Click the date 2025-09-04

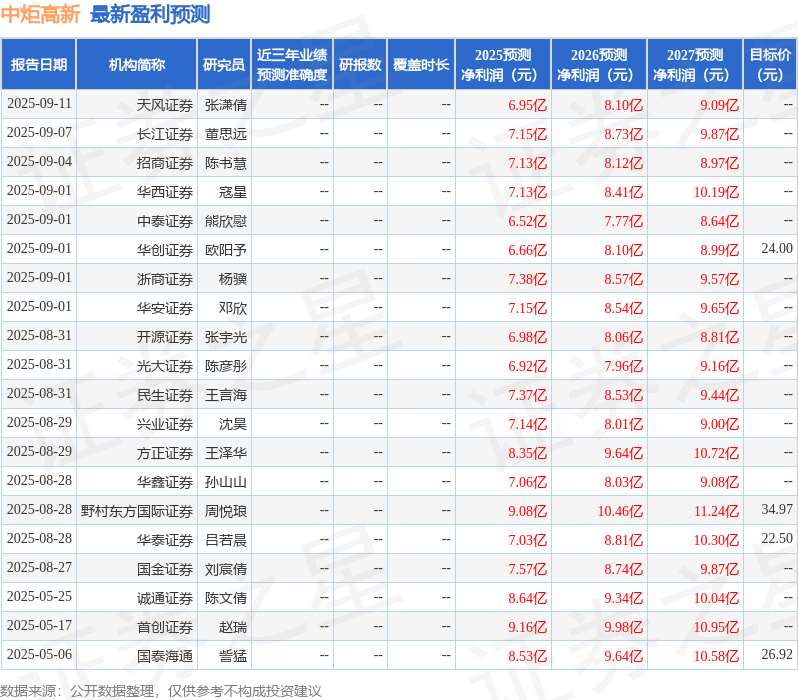pyautogui.click(x=39, y=161)
